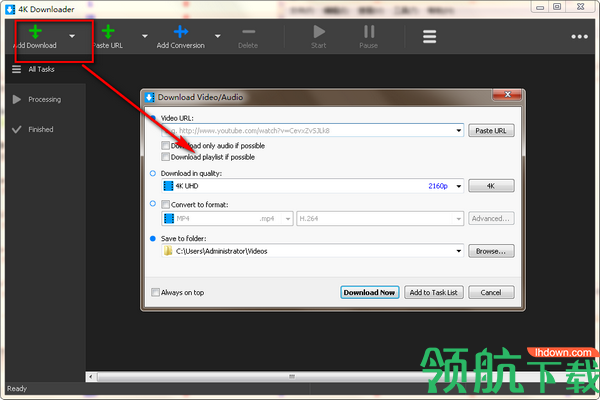Open the hamburger list menu in toolbar

[x=429, y=37]
